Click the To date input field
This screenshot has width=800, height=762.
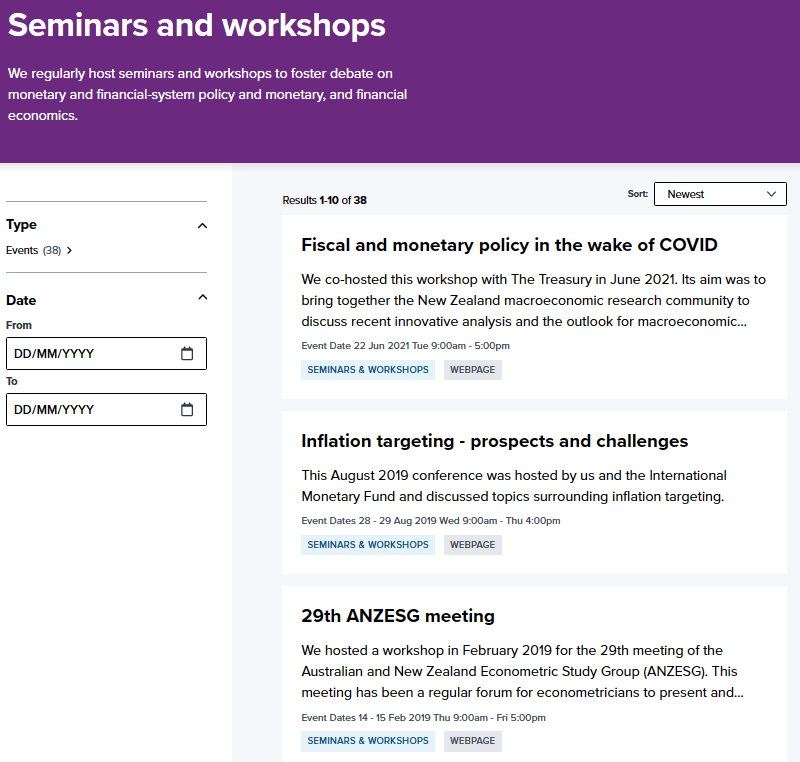coord(90,409)
